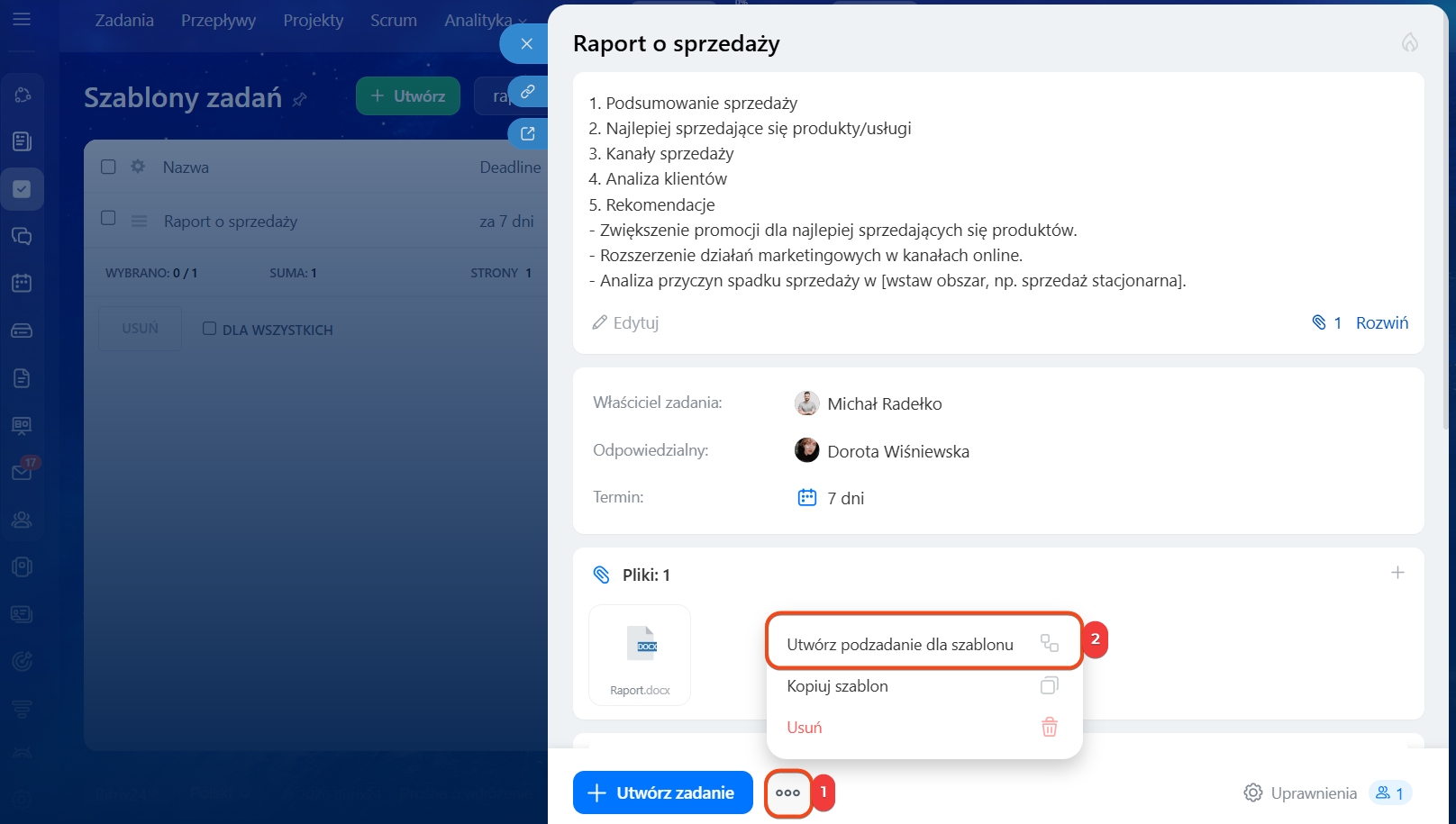
Task: Copy link to the template panel
Action: [528, 91]
